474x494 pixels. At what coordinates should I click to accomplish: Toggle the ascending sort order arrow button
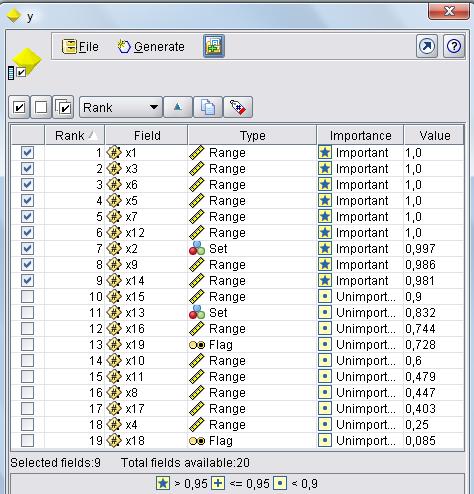(x=178, y=107)
